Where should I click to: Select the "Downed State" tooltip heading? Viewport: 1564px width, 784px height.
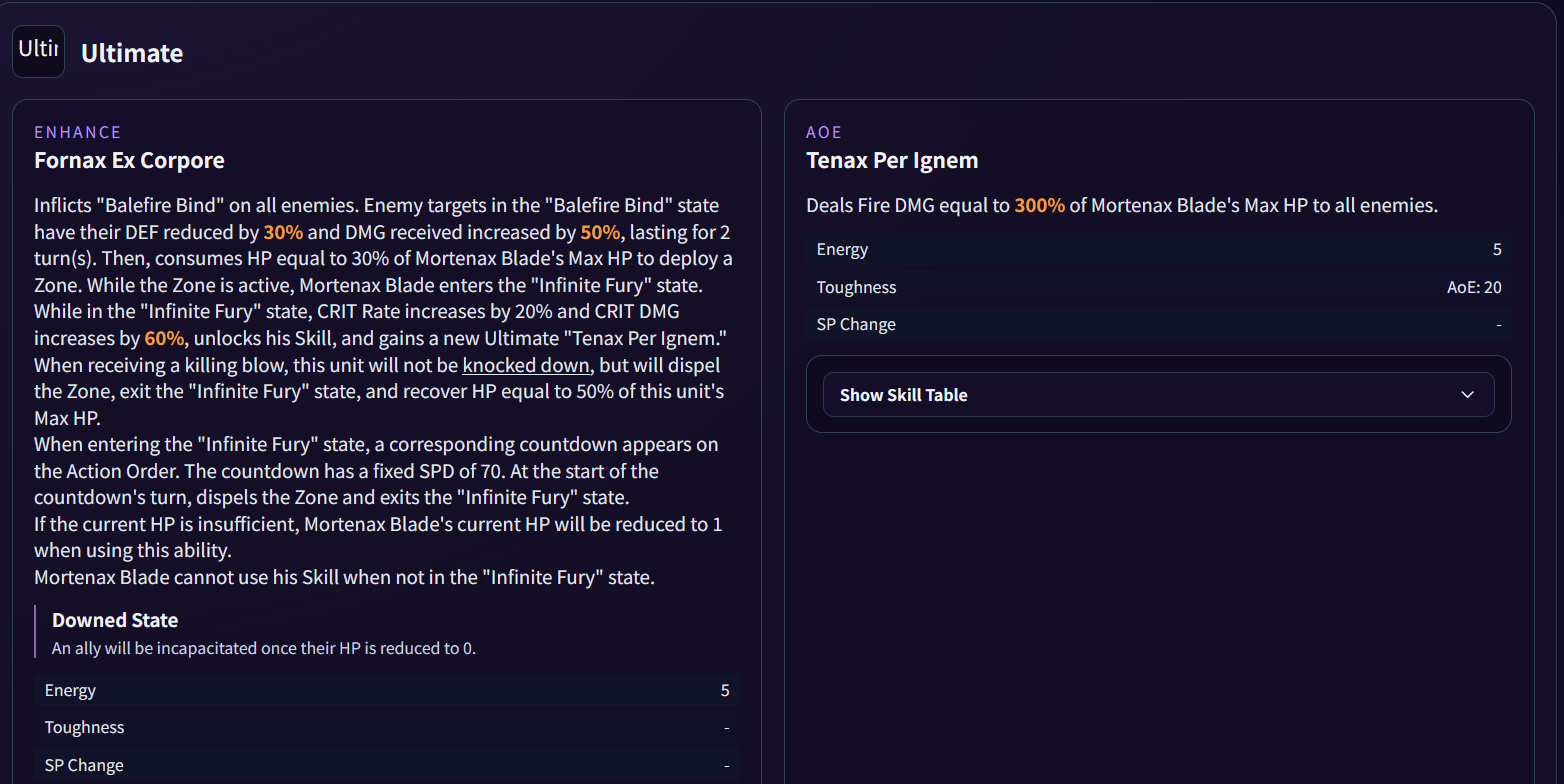(115, 620)
